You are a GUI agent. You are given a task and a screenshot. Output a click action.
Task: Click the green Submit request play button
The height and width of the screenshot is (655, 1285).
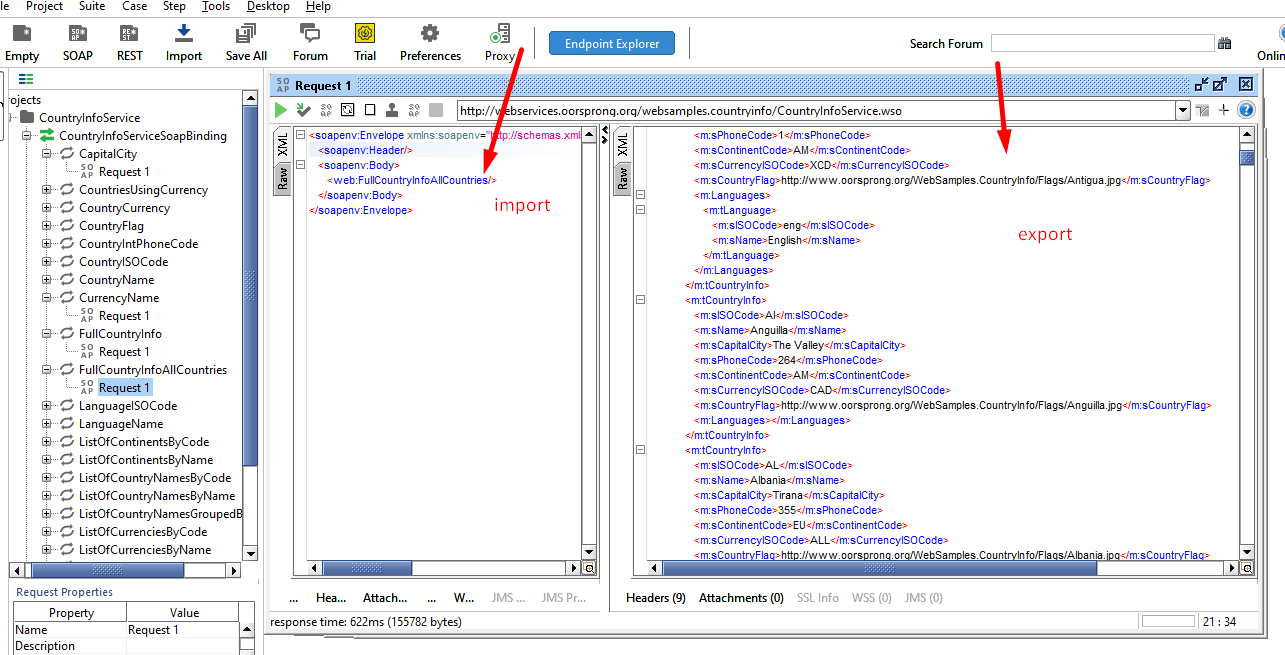(x=281, y=110)
